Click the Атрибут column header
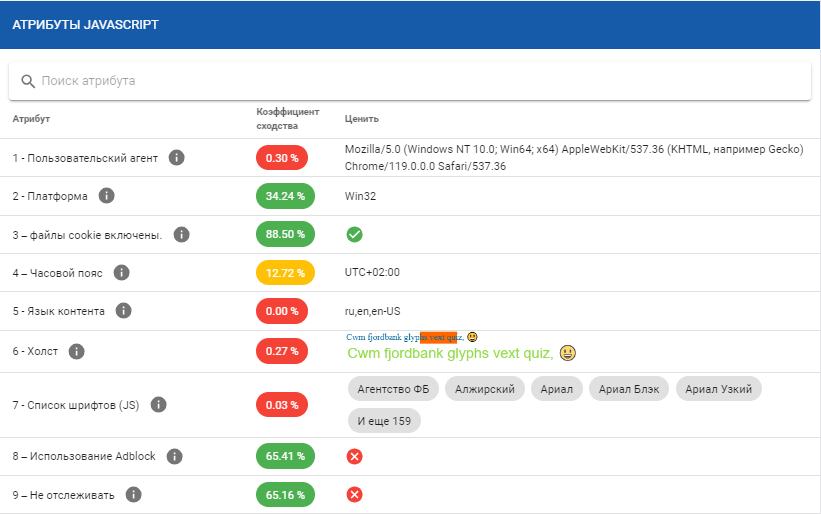This screenshot has height=514, width=821. pyautogui.click(x=31, y=119)
